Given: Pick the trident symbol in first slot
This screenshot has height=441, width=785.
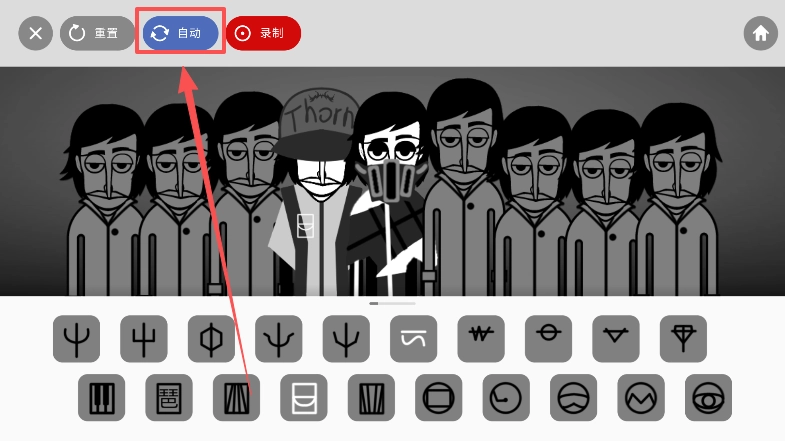Looking at the screenshot, I should tap(76, 339).
